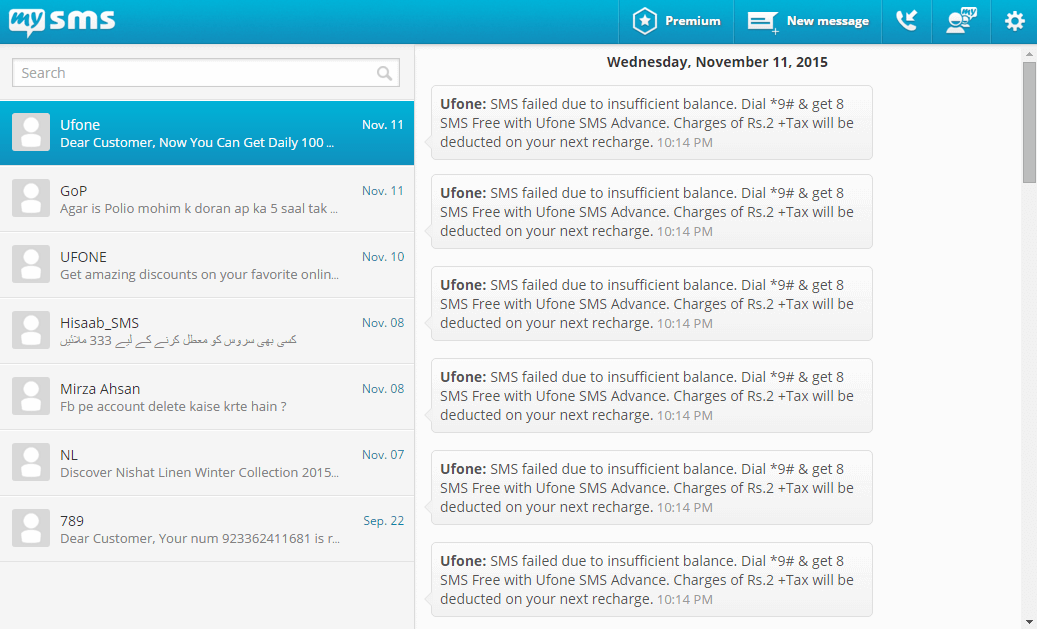Click the Mirza Ahsan contact avatar
Image resolution: width=1037 pixels, height=629 pixels.
[31, 396]
